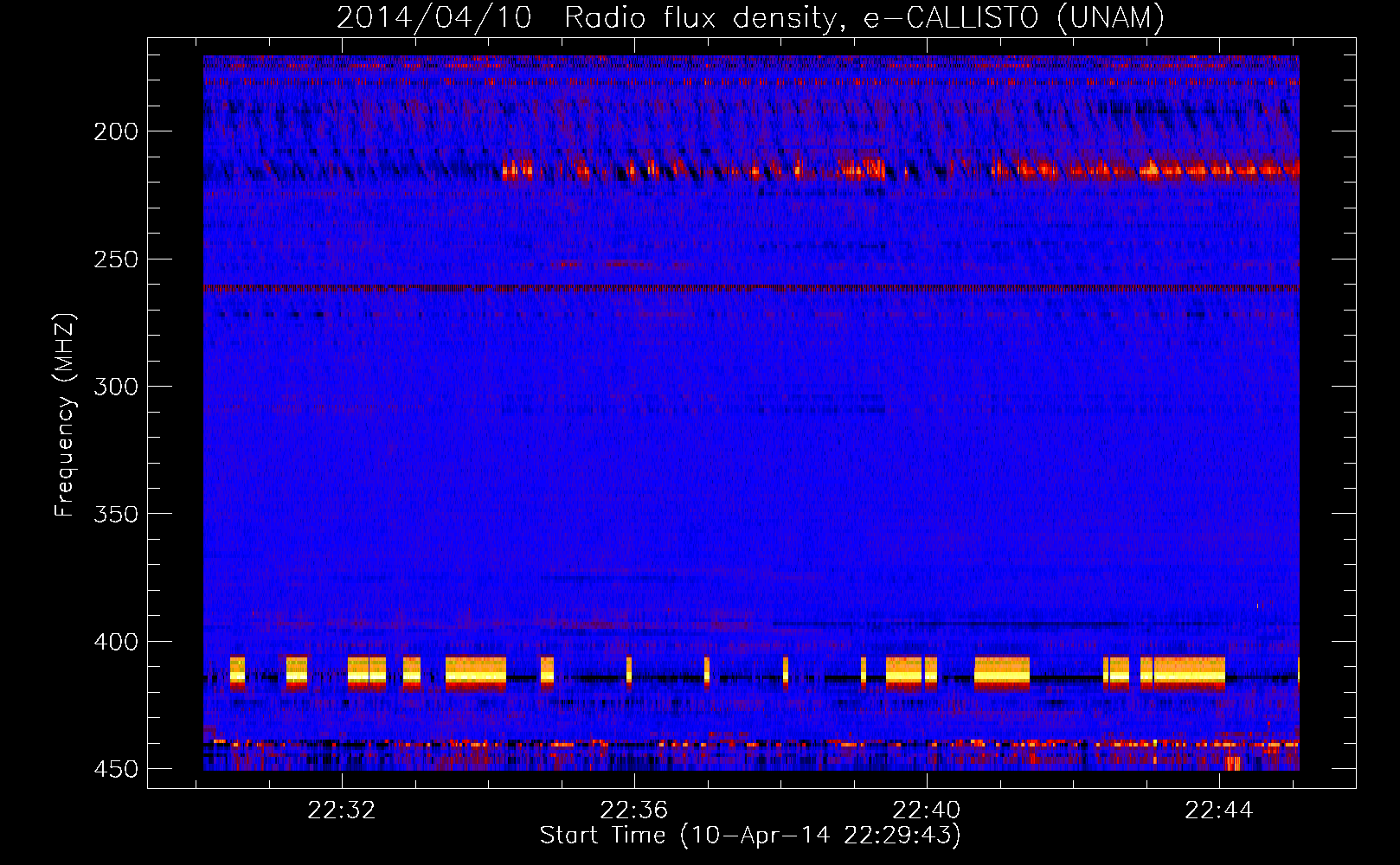This screenshot has width=1400, height=865.
Task: Click the 450 frequency tick label
Action: point(116,768)
